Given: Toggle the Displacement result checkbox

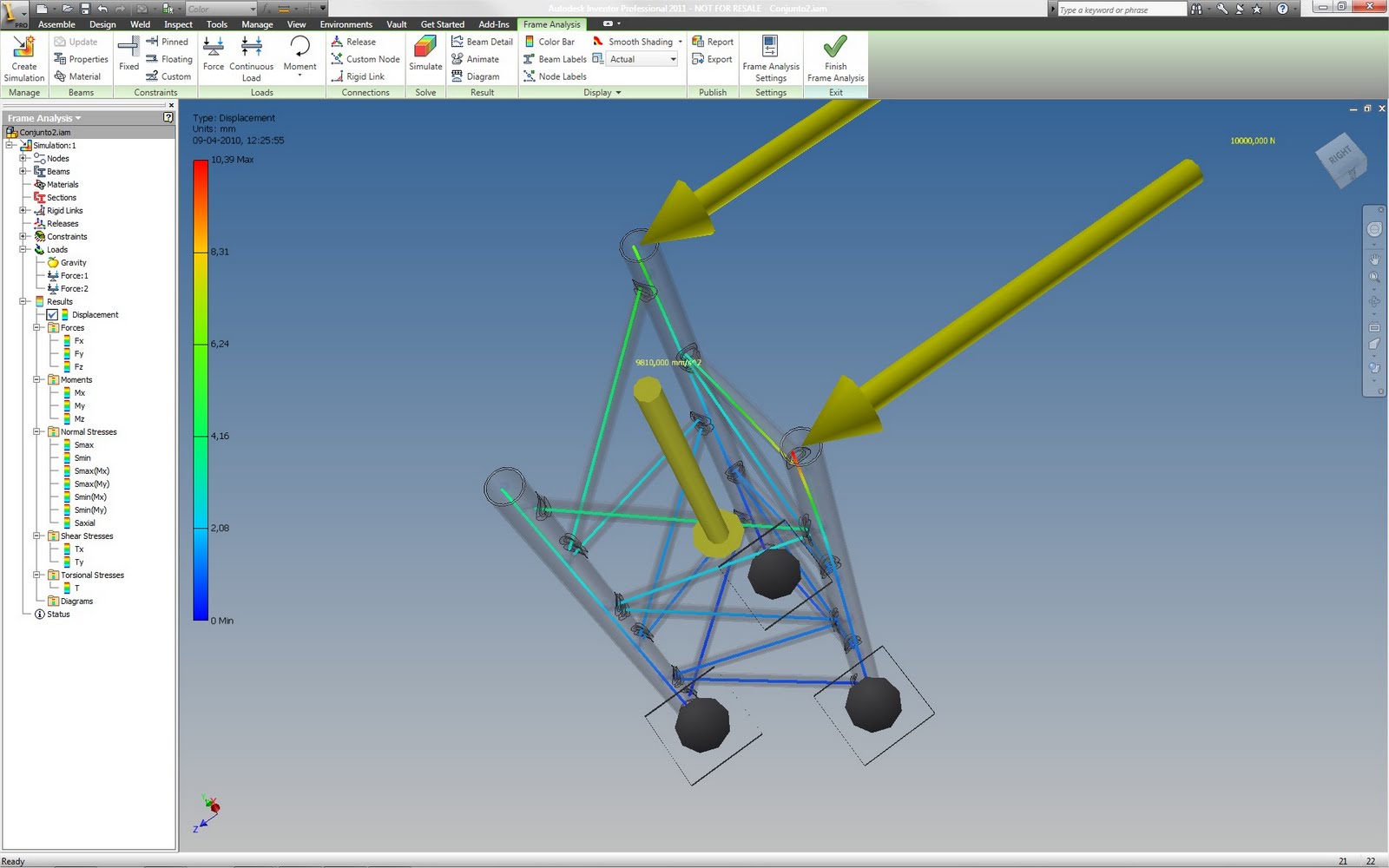Looking at the screenshot, I should click(53, 314).
